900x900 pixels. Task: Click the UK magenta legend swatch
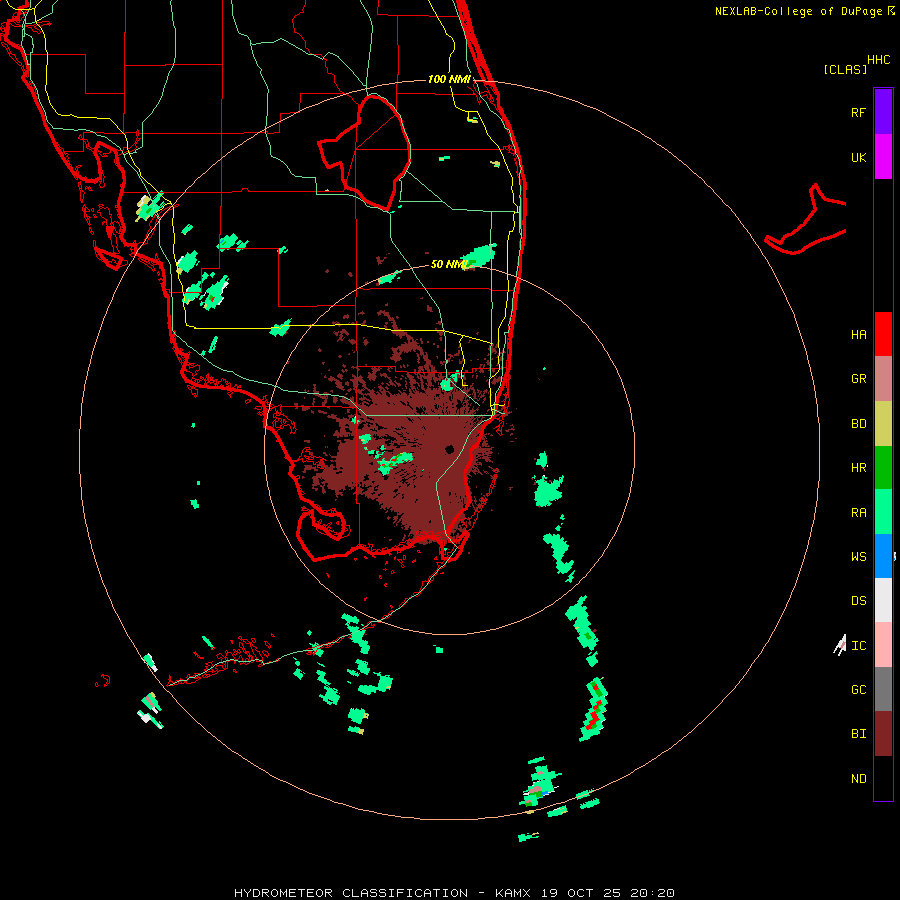pos(883,156)
